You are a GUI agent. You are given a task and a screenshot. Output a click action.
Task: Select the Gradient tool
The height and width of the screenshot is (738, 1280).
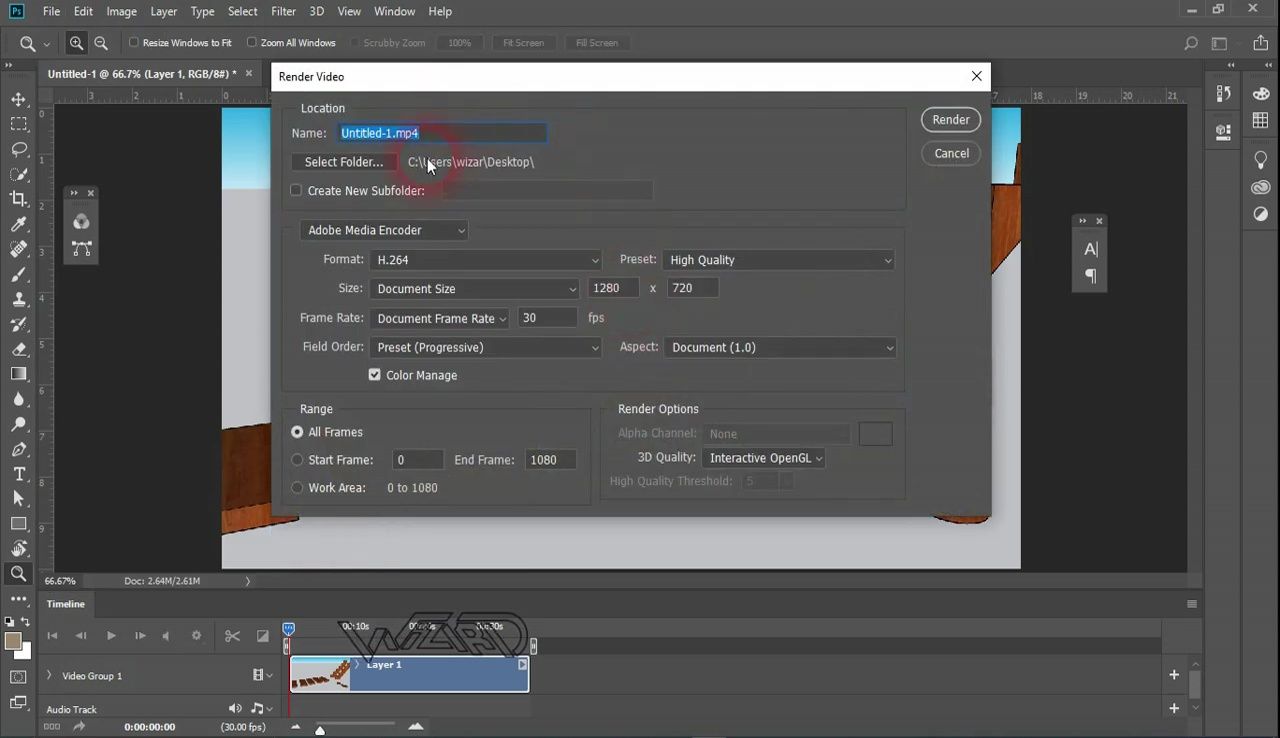[x=19, y=374]
